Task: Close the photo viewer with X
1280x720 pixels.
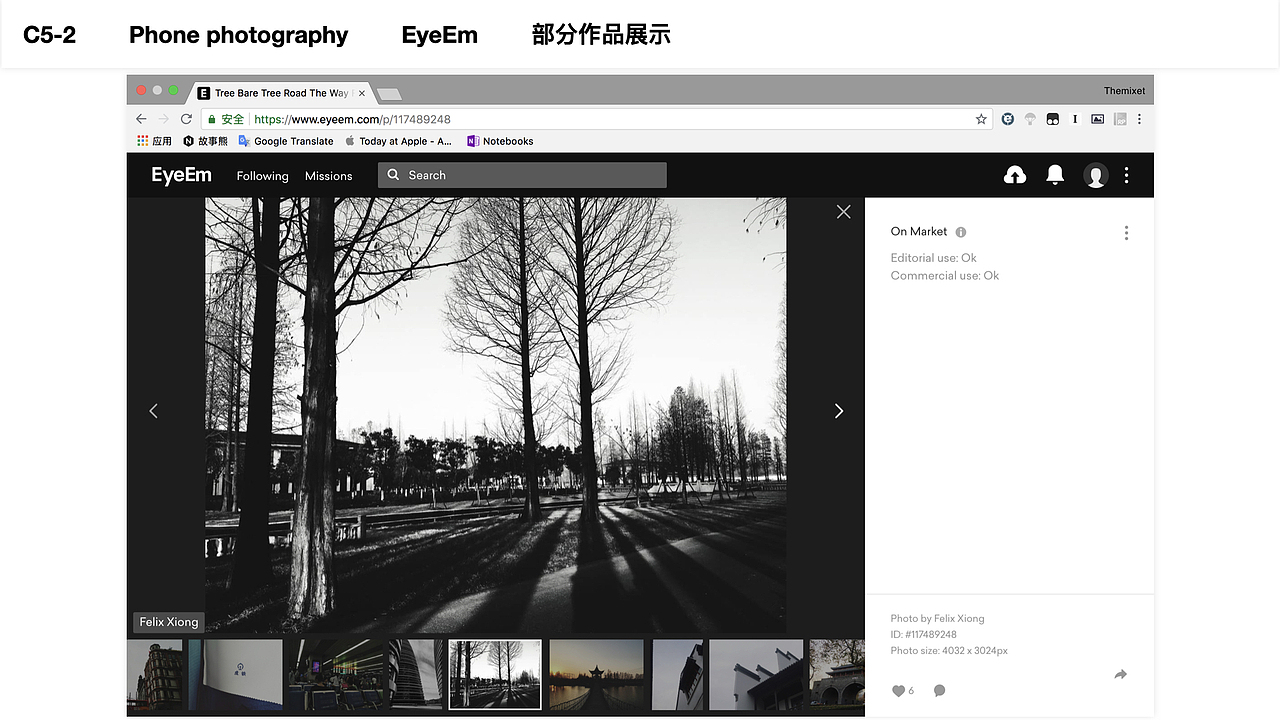Action: pyautogui.click(x=843, y=212)
